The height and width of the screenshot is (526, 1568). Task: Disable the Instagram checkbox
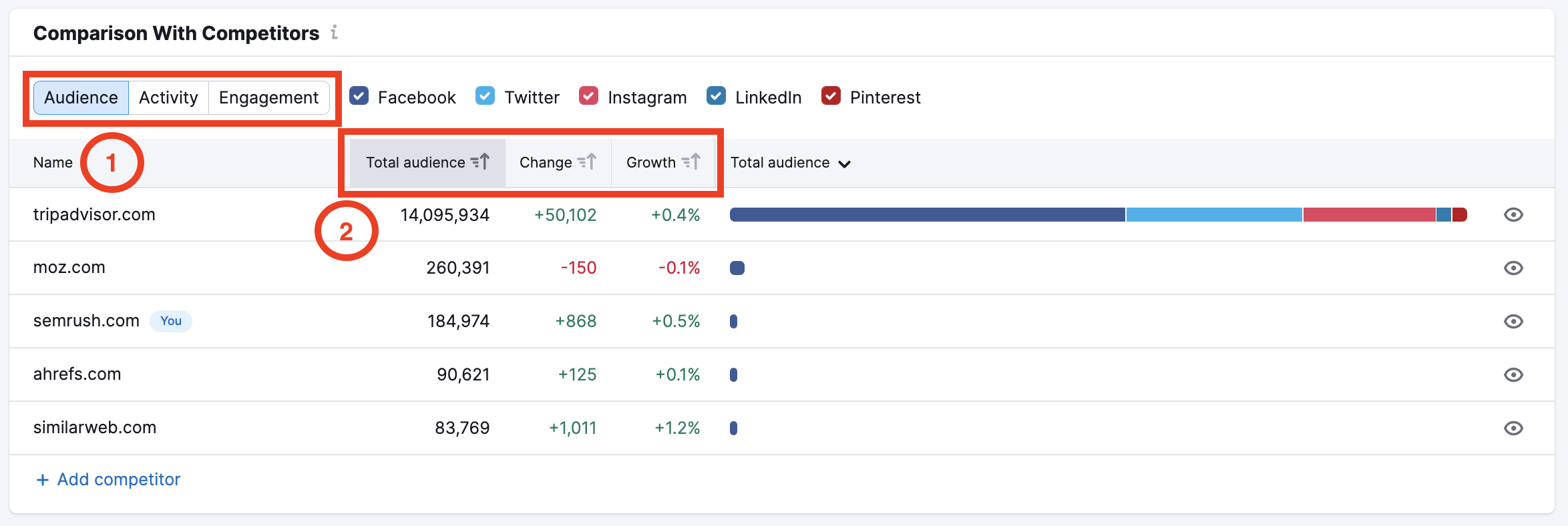(589, 96)
